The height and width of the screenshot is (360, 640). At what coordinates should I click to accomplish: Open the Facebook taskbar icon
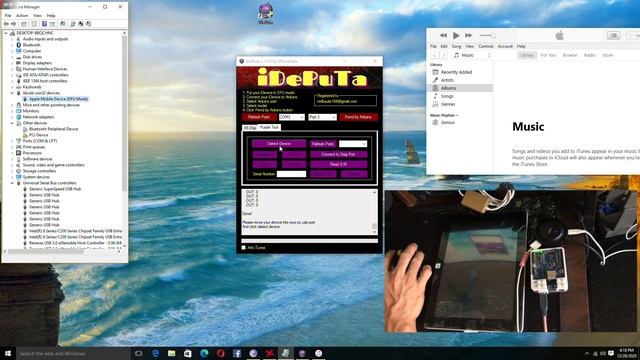237,353
